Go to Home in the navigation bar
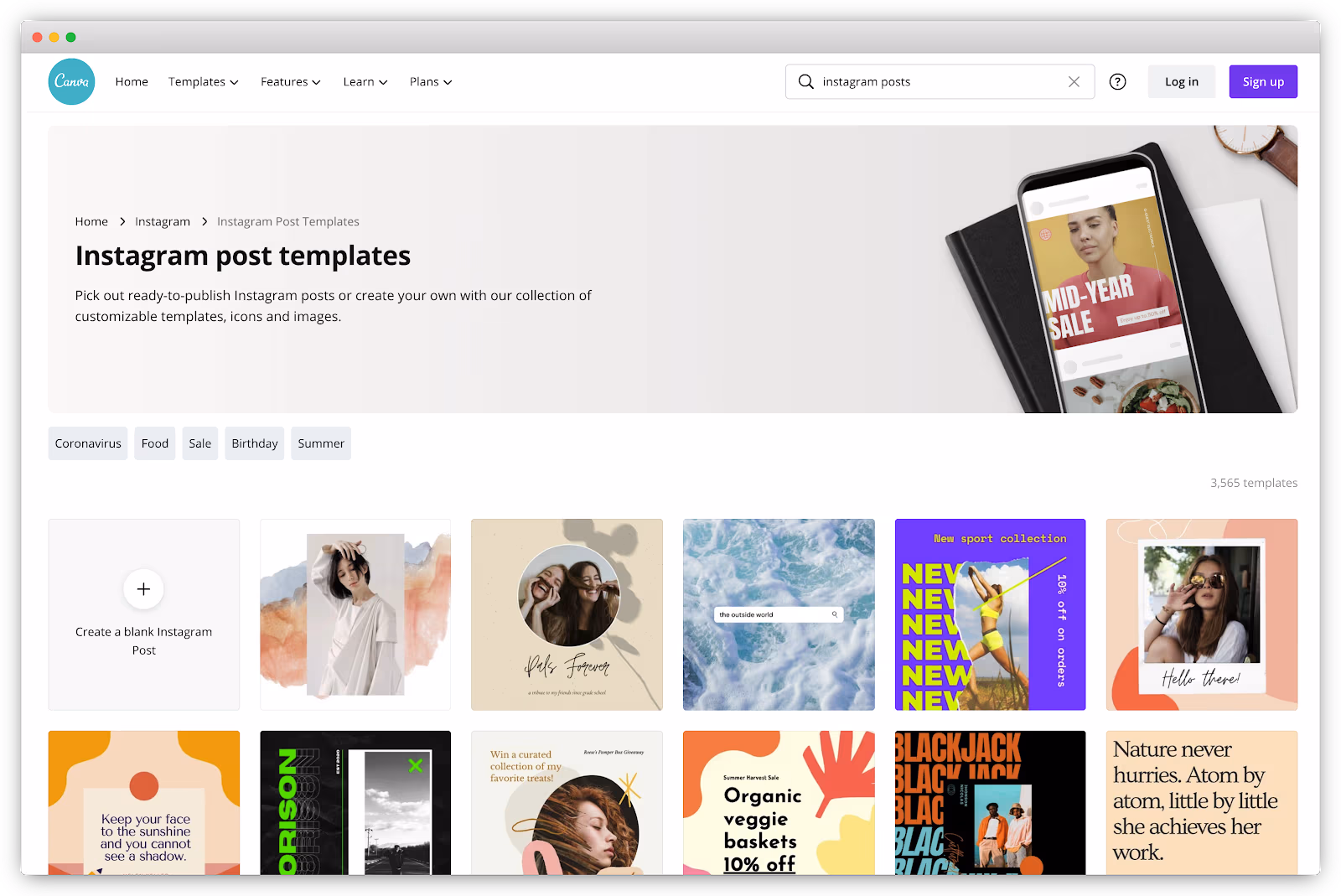This screenshot has width=1341, height=896. [132, 81]
